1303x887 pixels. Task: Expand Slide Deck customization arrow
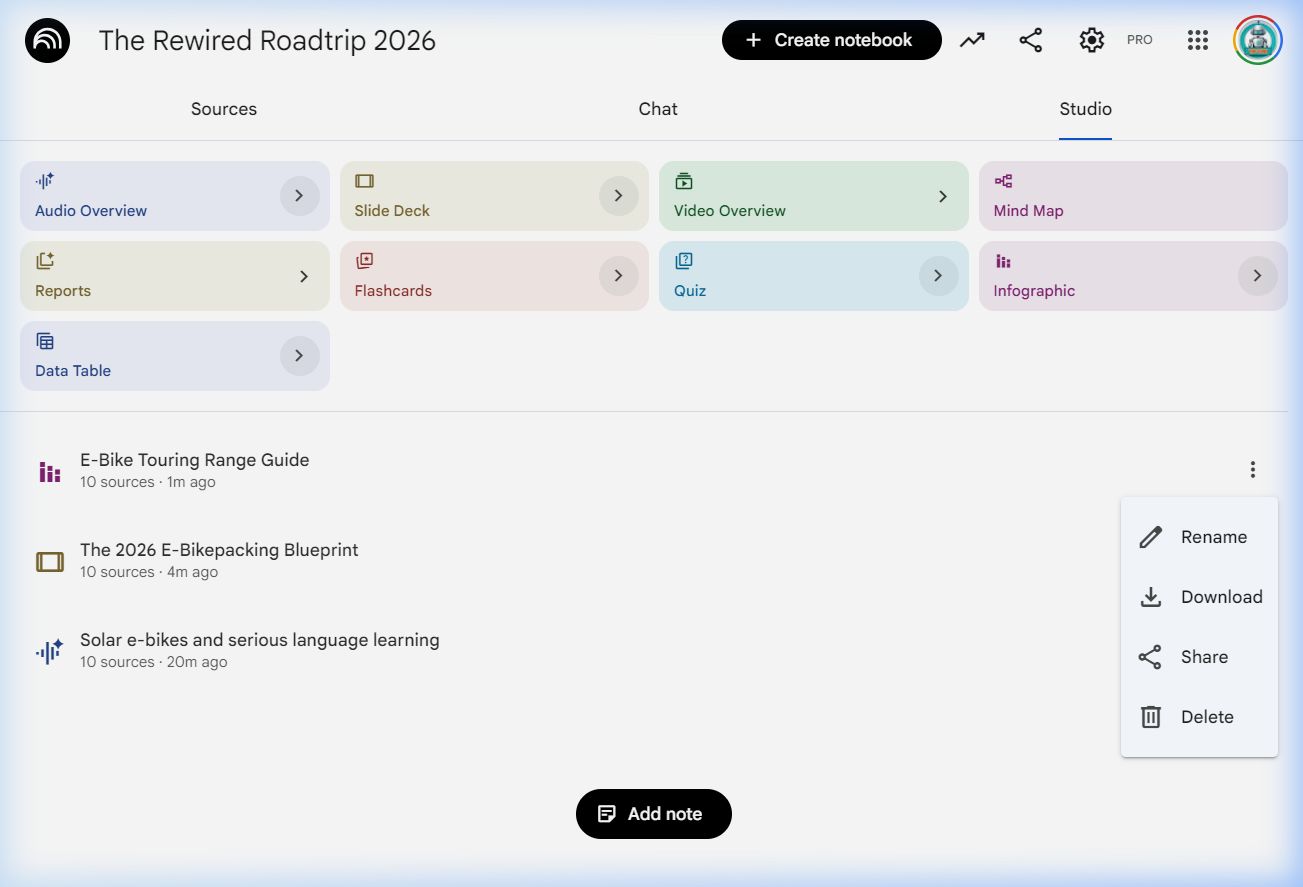(x=618, y=196)
